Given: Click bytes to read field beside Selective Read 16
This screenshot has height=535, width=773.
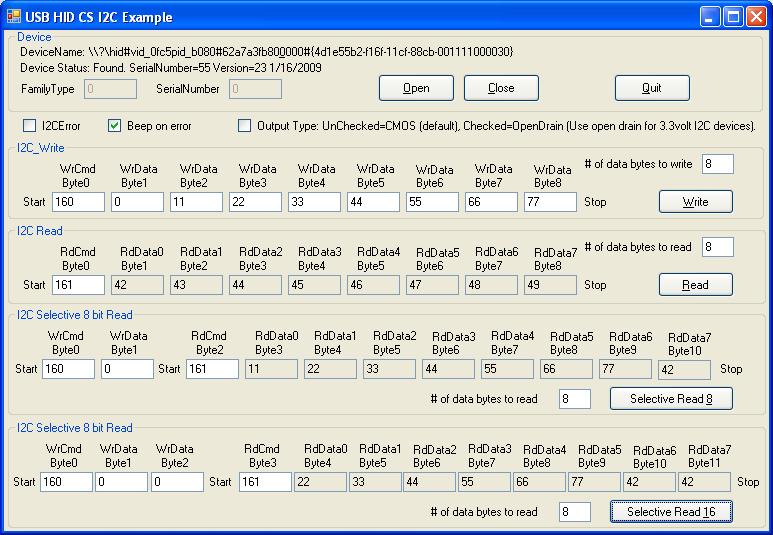Looking at the screenshot, I should click(x=575, y=512).
